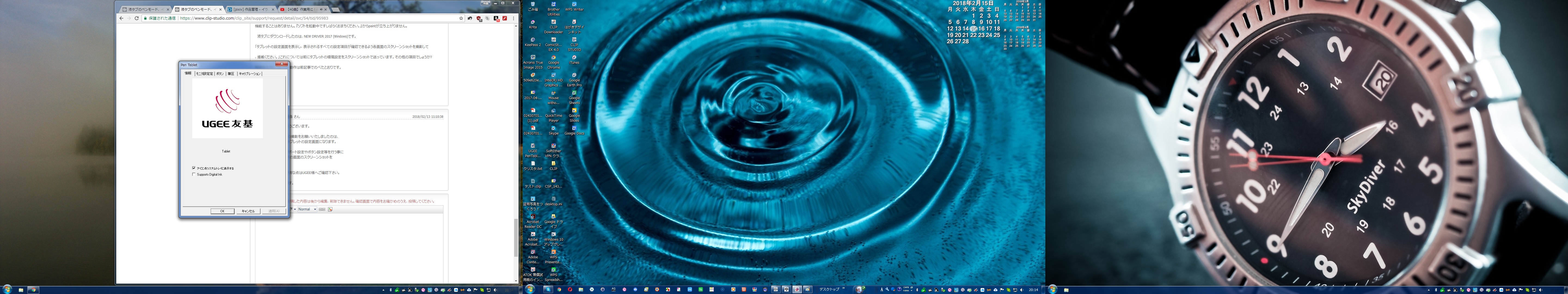Open the CLIP STUDIO desktop icon
1568x294 pixels.
coord(574,40)
